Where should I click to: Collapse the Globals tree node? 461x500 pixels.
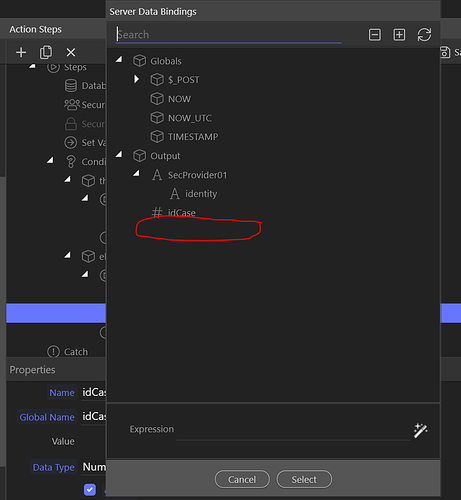point(119,60)
